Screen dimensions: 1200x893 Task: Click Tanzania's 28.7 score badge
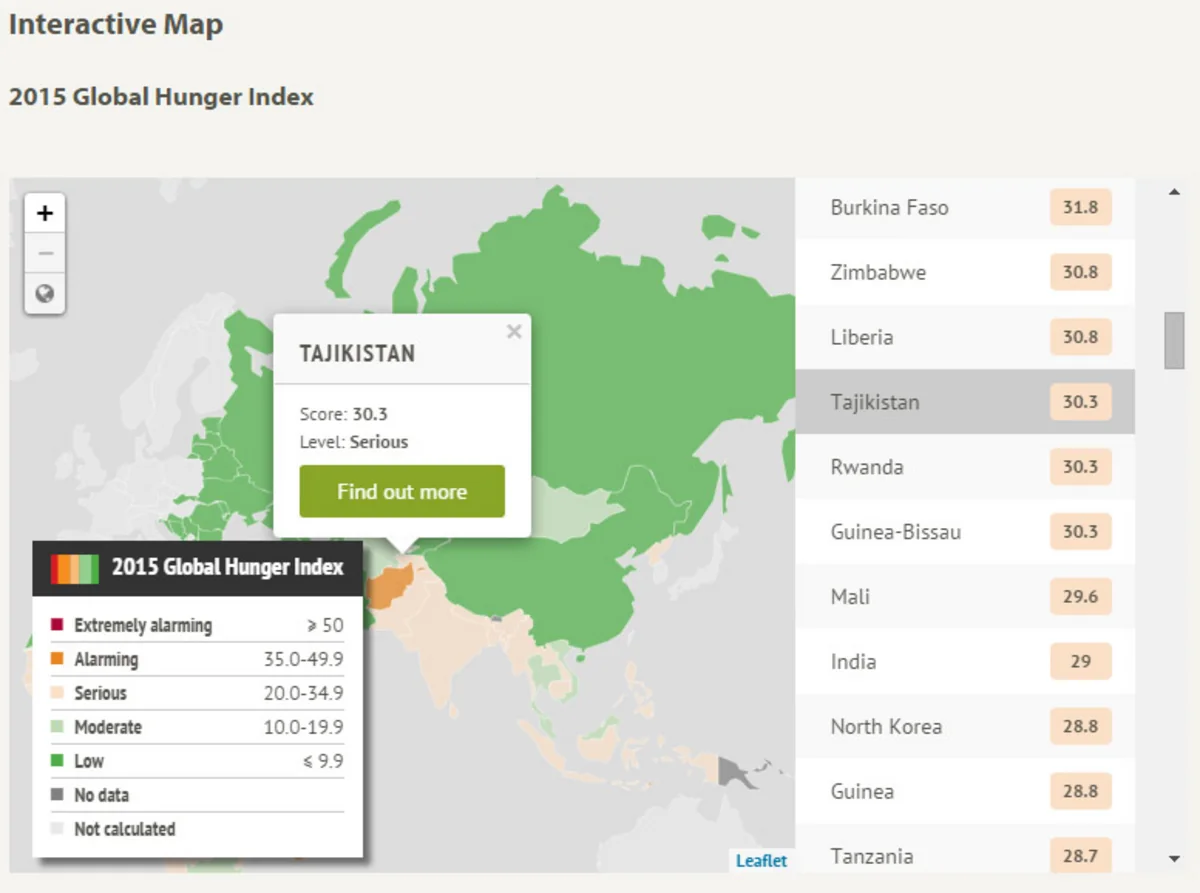pyautogui.click(x=1081, y=856)
